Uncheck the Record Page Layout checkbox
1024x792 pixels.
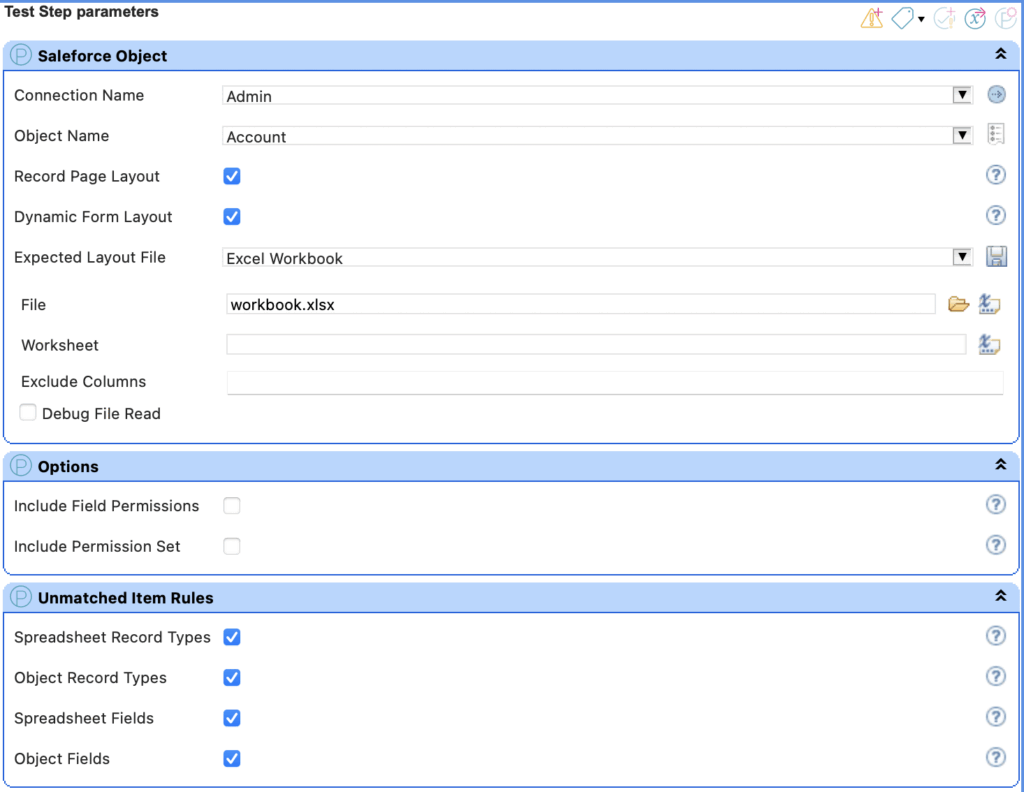(x=232, y=177)
